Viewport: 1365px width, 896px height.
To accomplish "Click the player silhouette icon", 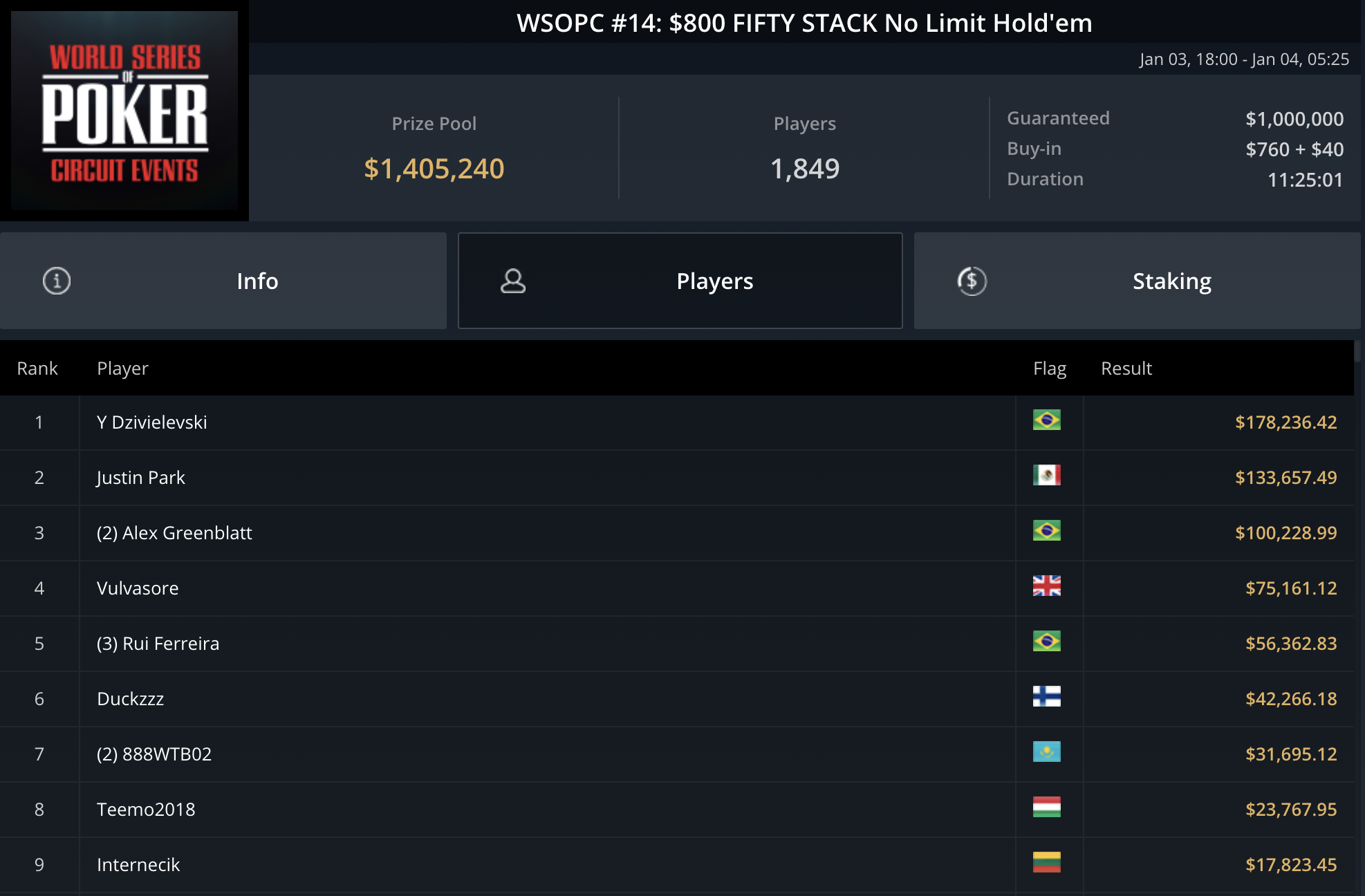I will [x=512, y=281].
